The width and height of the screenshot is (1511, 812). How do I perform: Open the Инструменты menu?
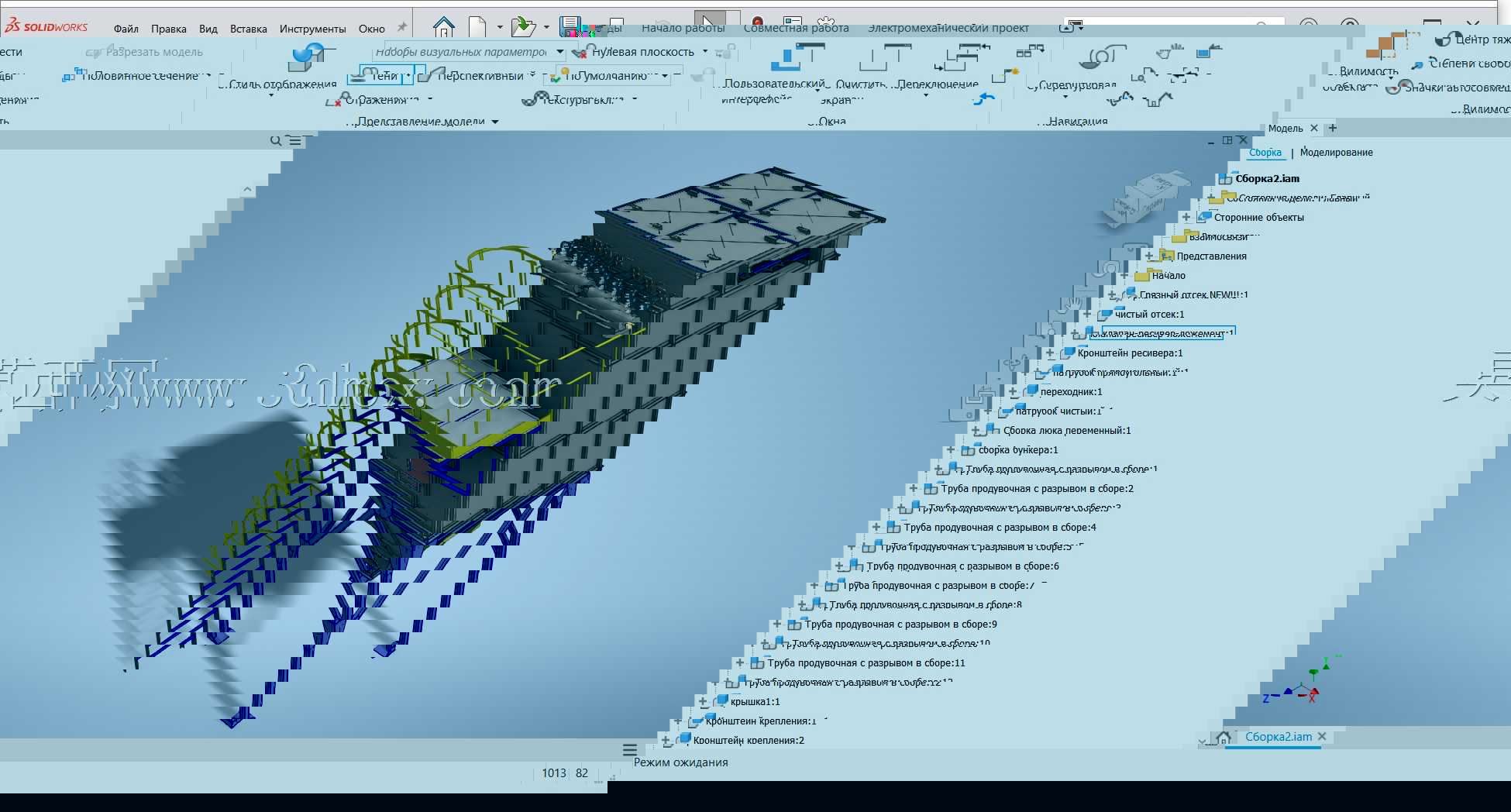tap(312, 29)
